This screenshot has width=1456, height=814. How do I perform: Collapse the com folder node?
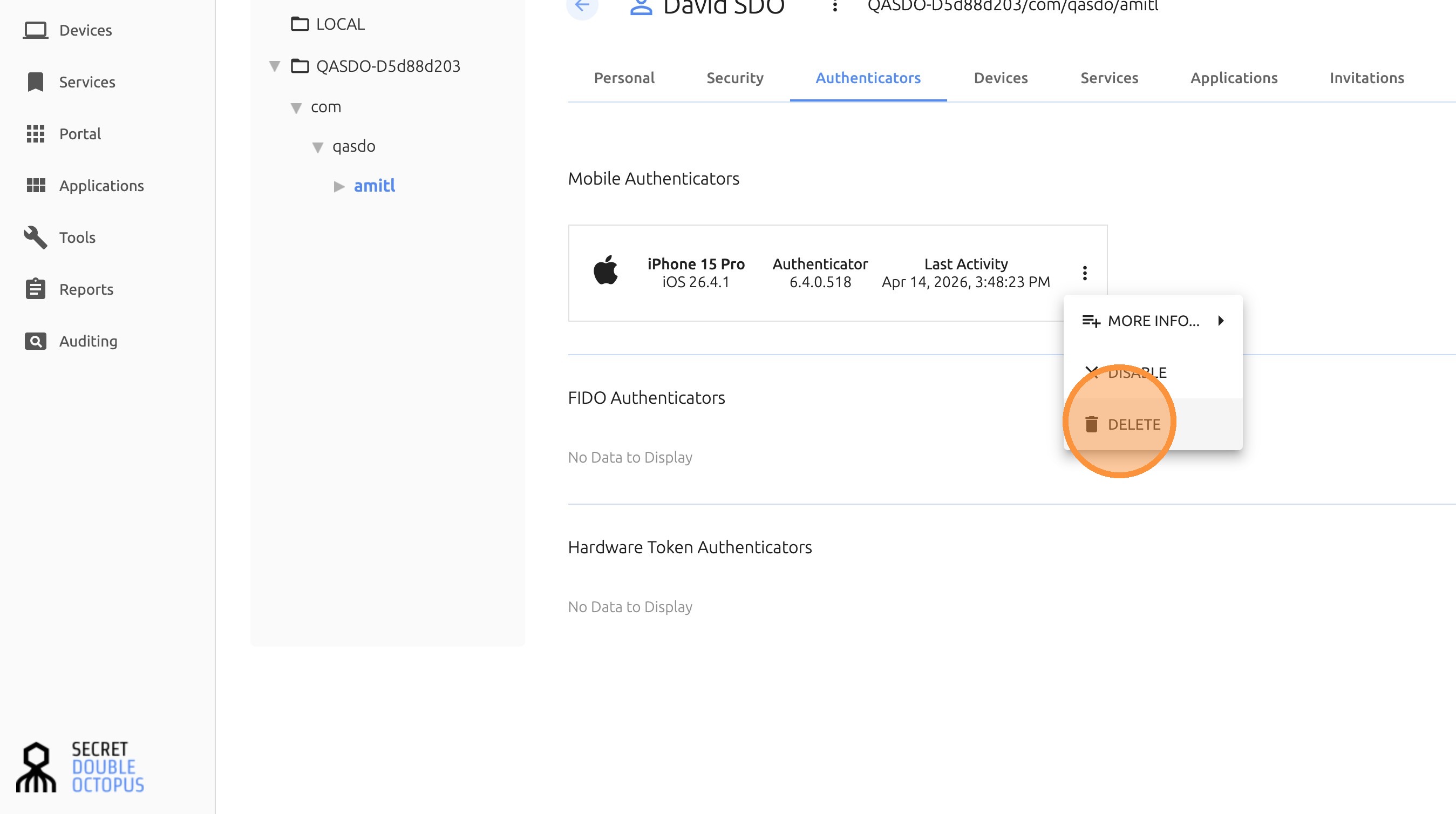pyautogui.click(x=296, y=107)
